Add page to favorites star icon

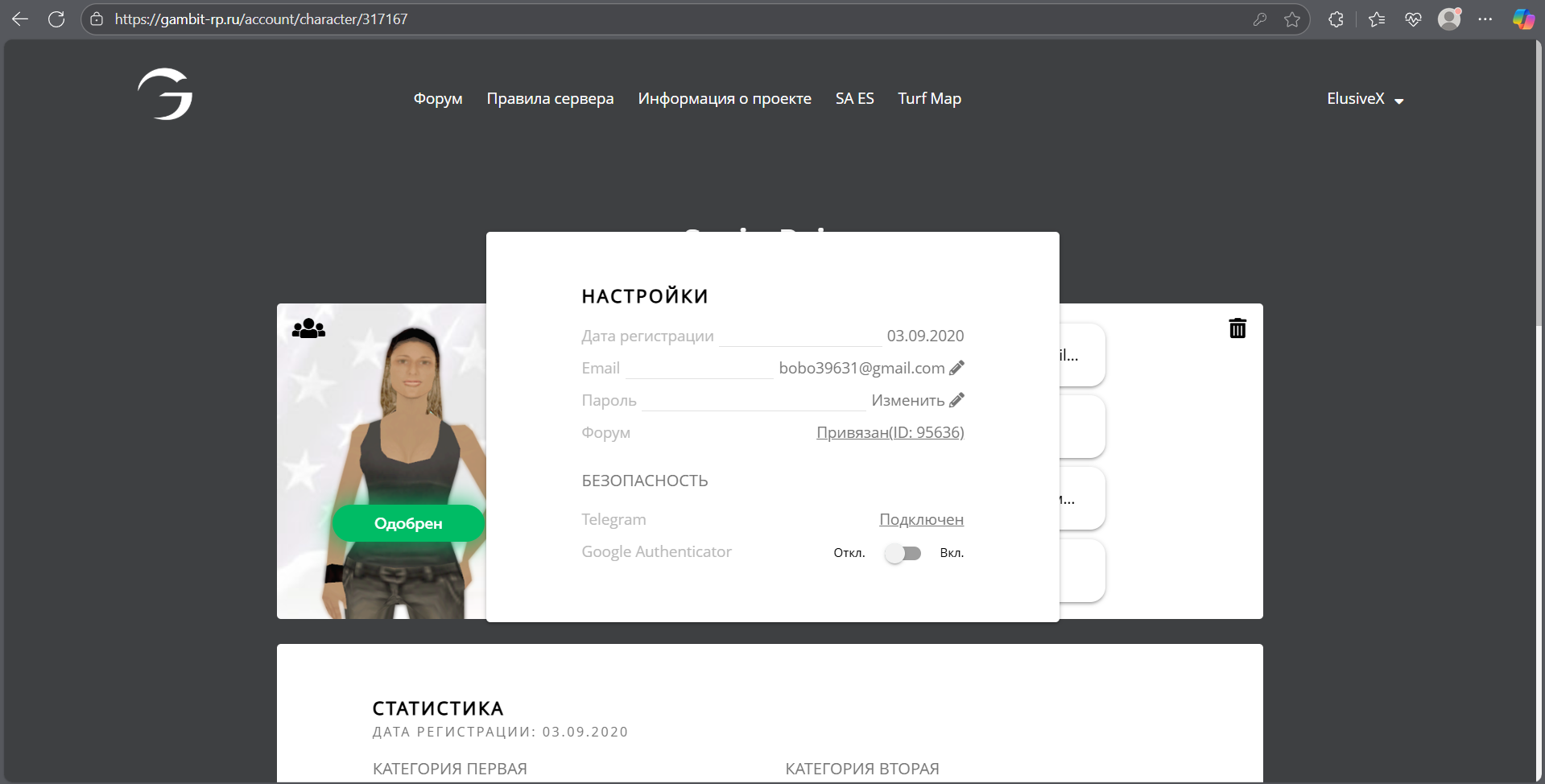(x=1292, y=19)
